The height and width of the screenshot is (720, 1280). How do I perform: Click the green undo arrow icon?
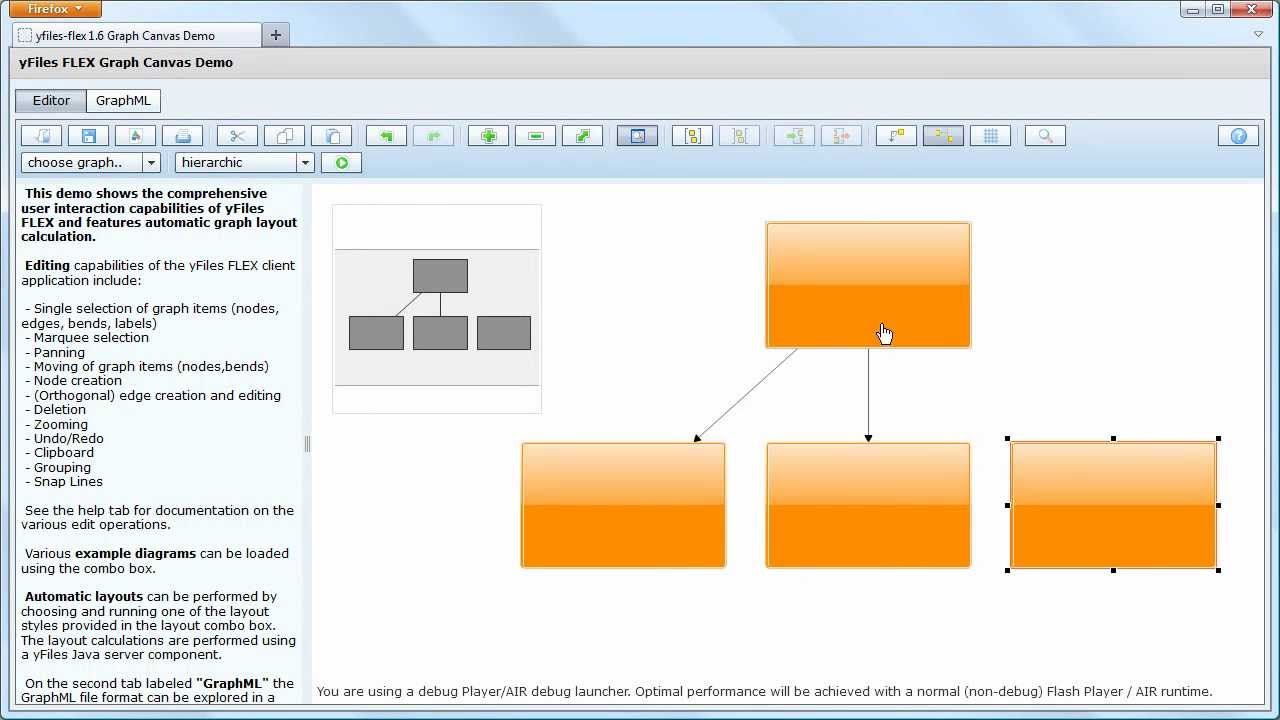(x=386, y=136)
